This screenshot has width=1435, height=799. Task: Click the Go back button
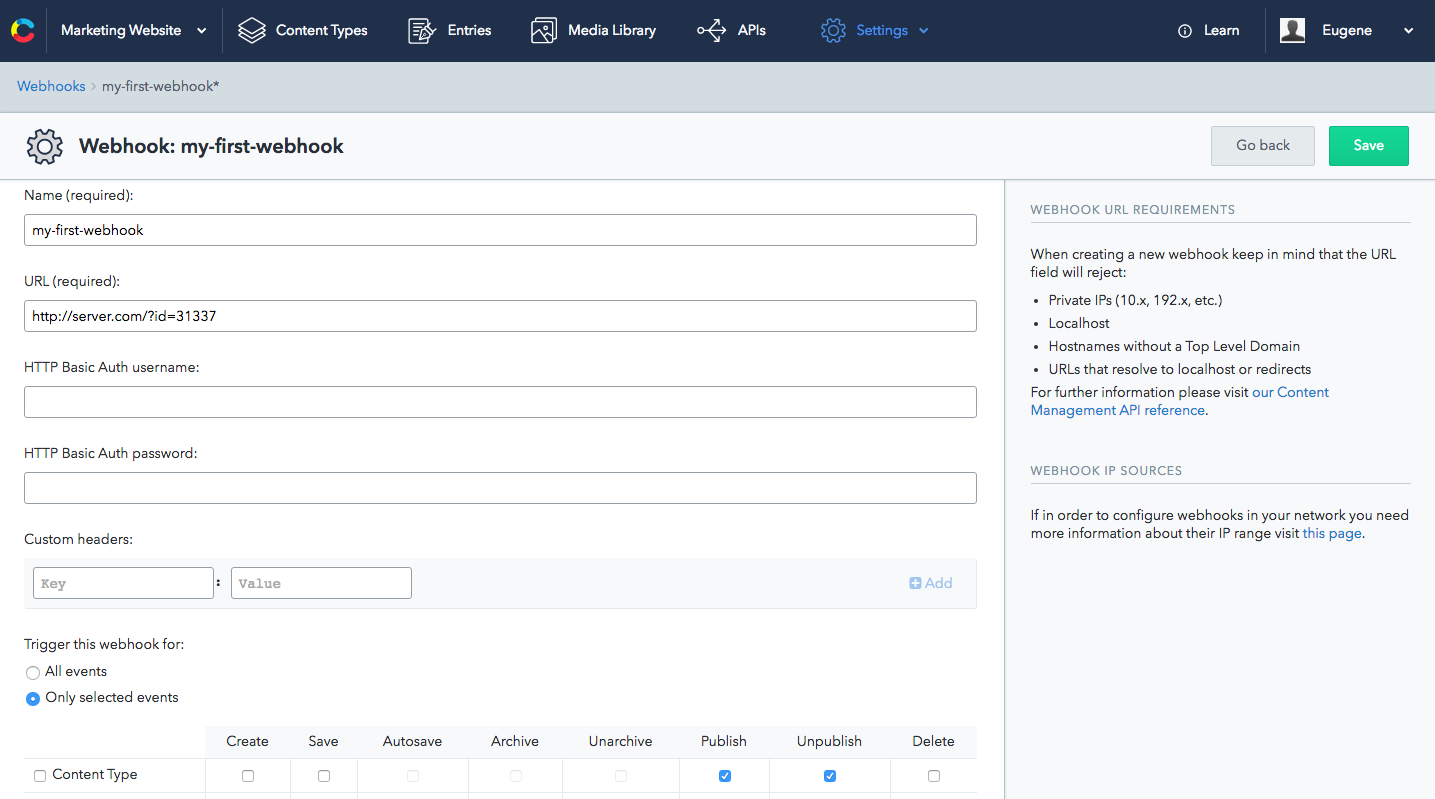point(1263,146)
